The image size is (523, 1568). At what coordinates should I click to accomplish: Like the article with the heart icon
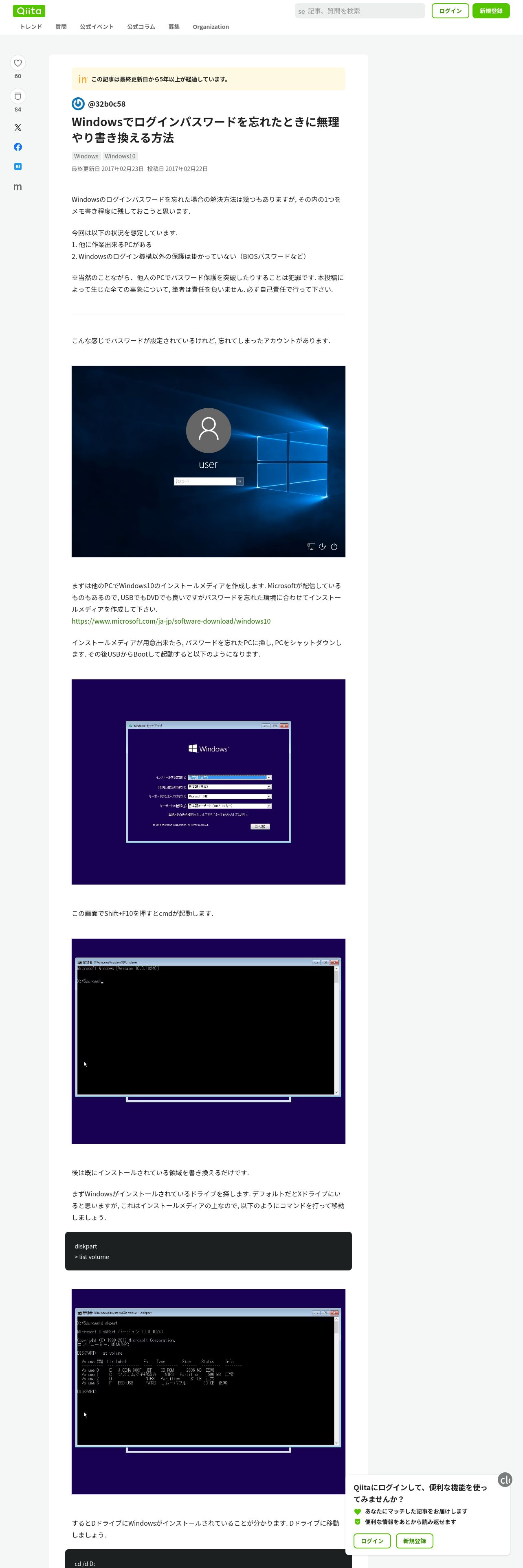click(x=18, y=63)
